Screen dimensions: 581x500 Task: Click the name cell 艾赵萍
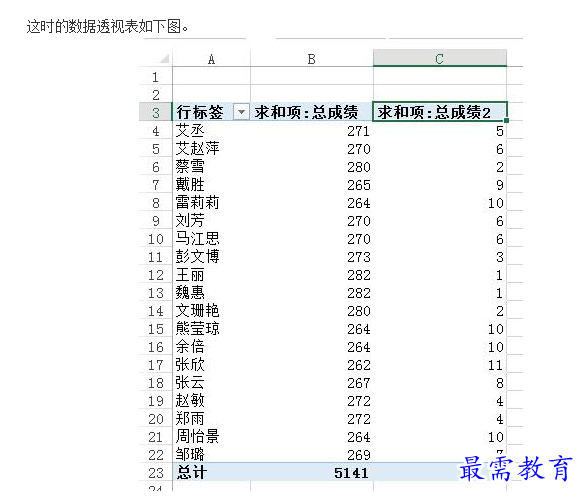coord(197,149)
